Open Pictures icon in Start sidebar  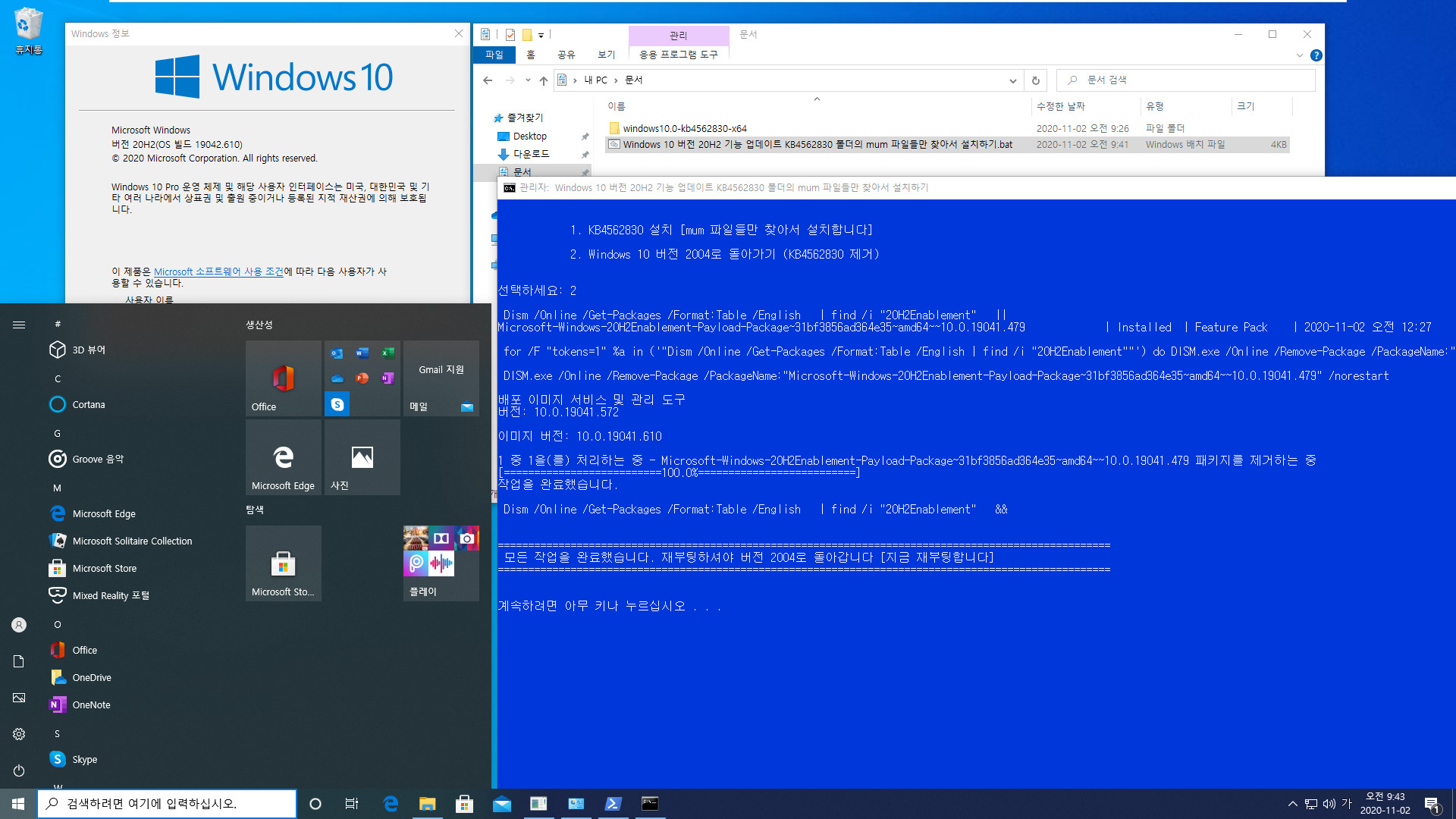click(x=19, y=698)
